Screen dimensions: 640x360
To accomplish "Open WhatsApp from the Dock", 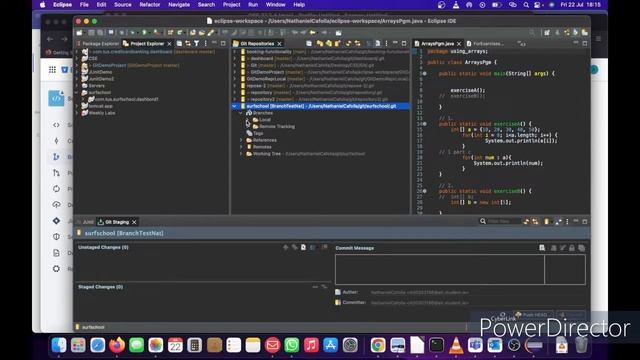I will (x=291, y=345).
